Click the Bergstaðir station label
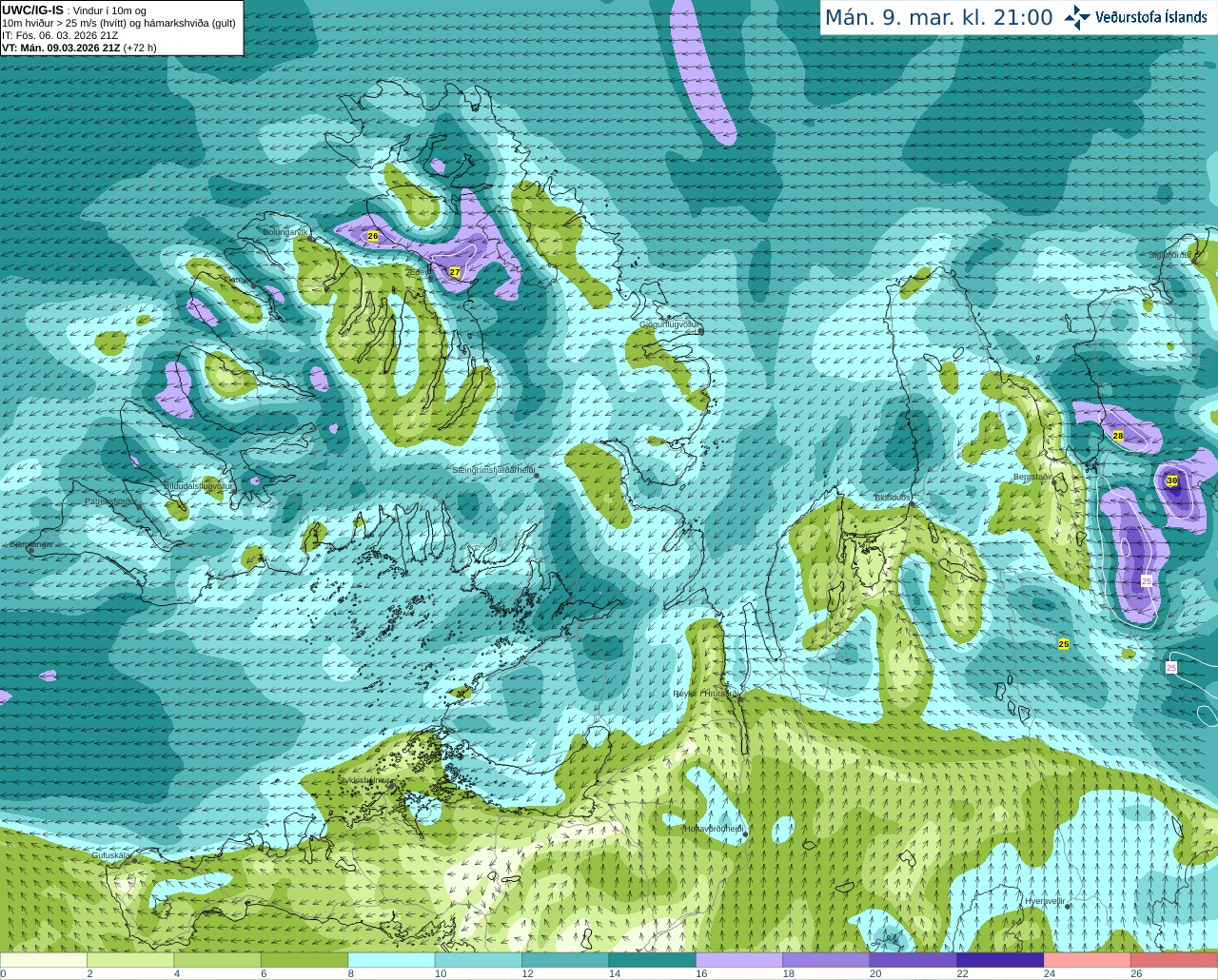Image resolution: width=1218 pixels, height=980 pixels. [x=1032, y=477]
